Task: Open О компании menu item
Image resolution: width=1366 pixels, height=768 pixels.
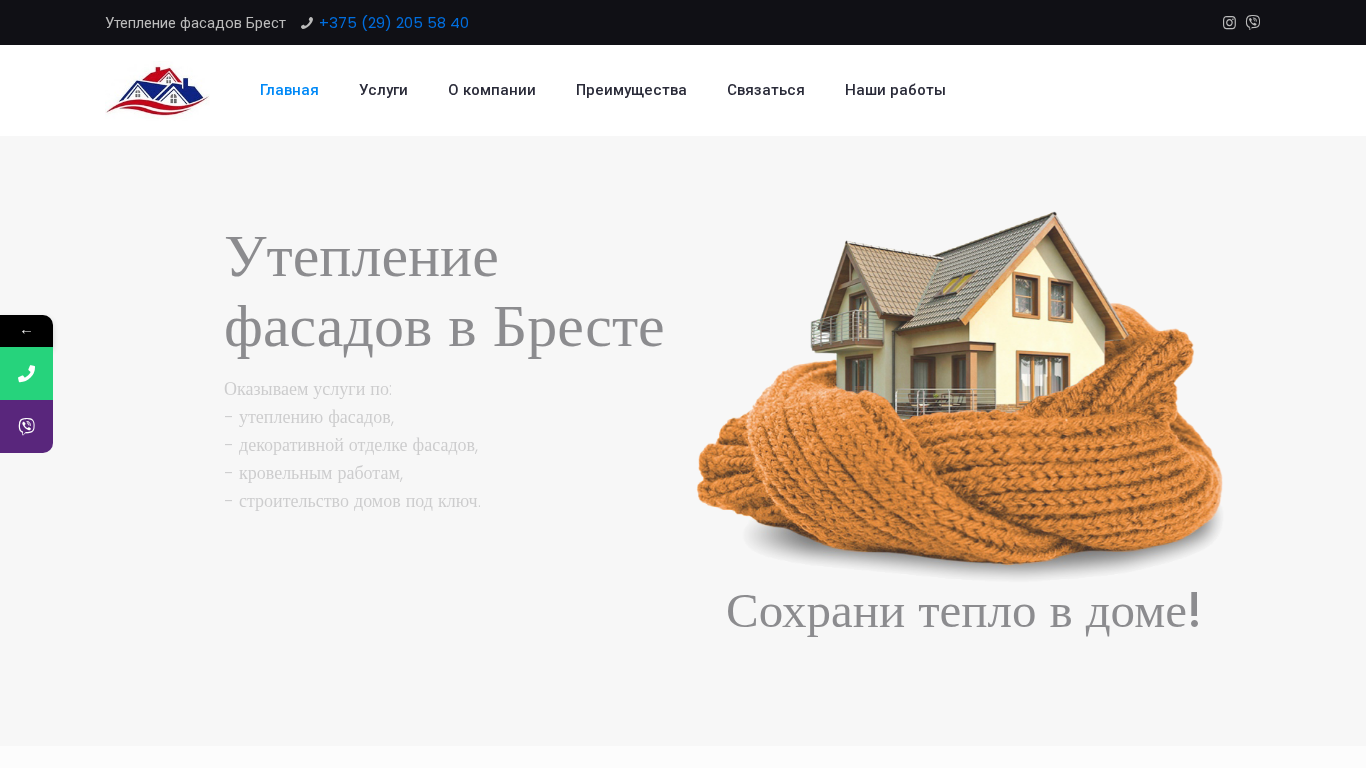Action: [492, 90]
